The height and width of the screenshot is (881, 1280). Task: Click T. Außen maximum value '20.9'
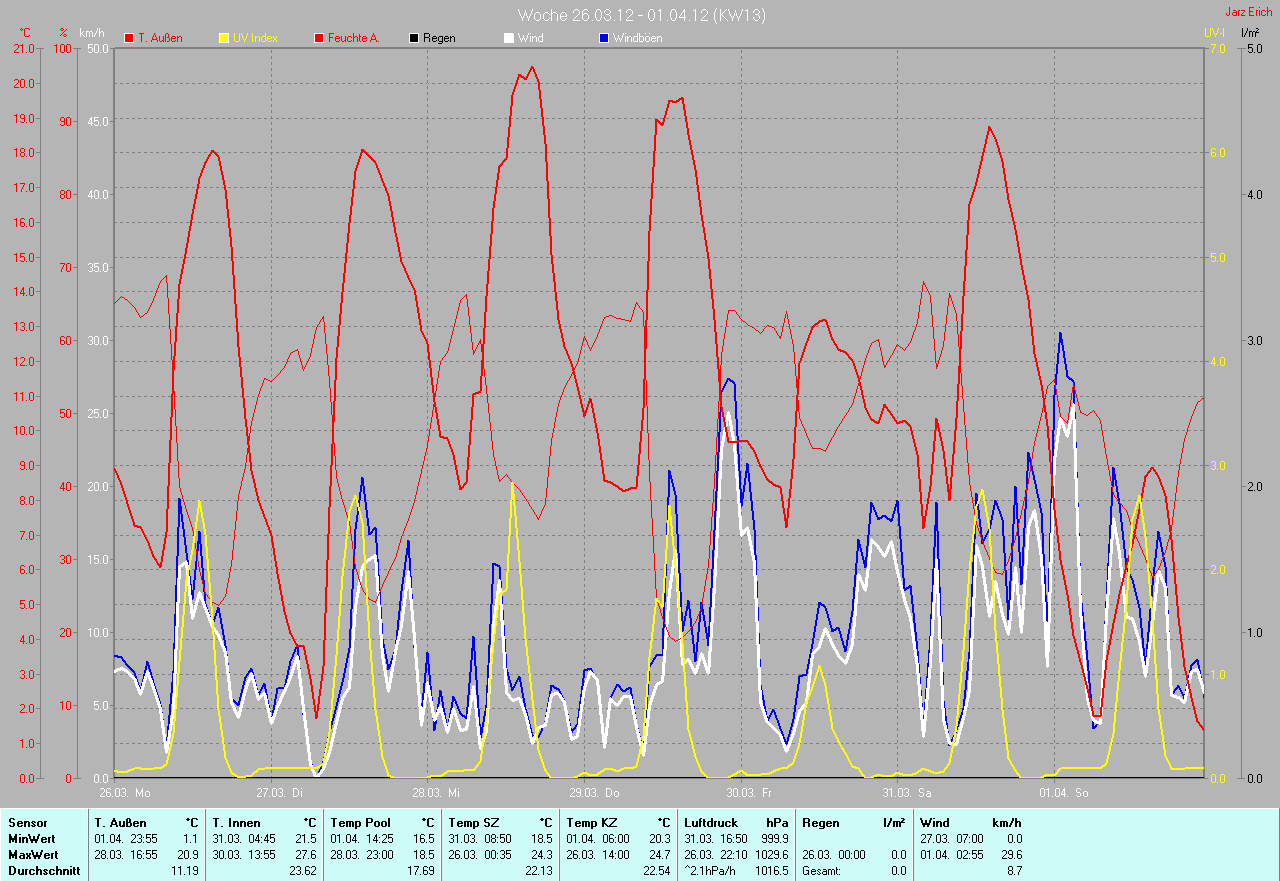188,855
